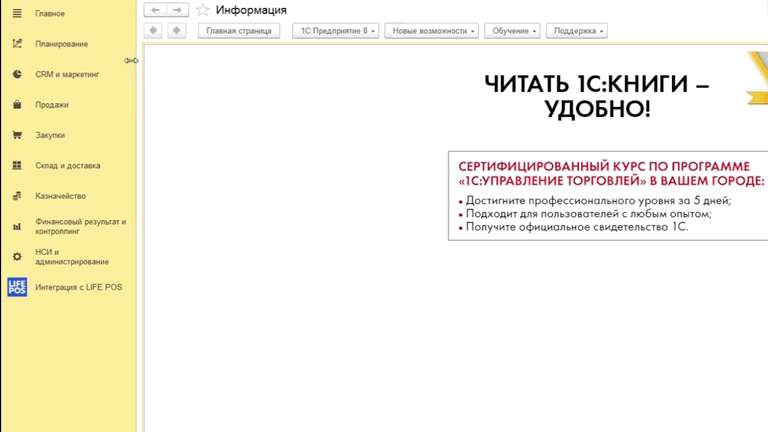
Task: Add Информация page to favorites star
Action: (203, 10)
